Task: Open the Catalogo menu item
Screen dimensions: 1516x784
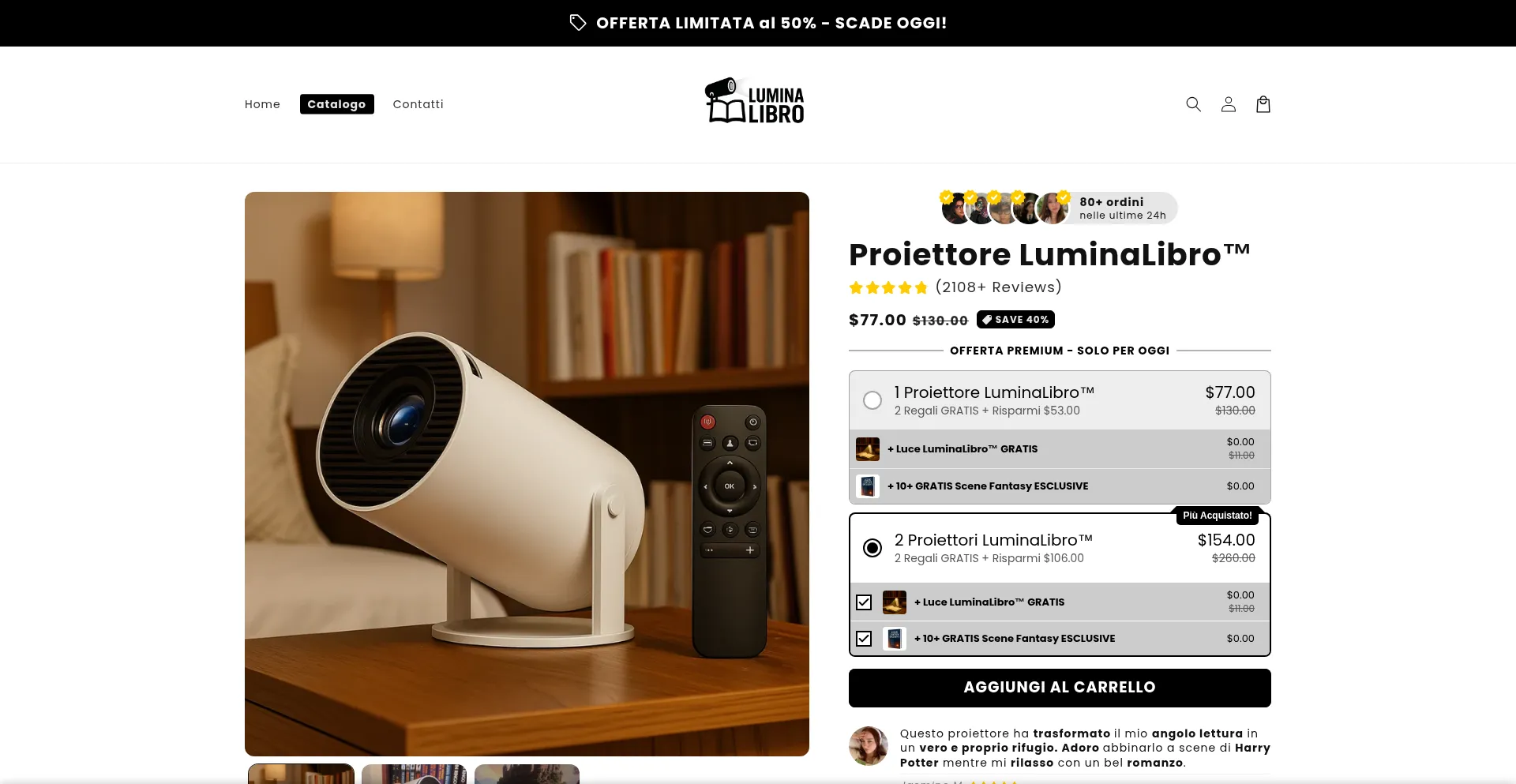Action: (x=336, y=104)
